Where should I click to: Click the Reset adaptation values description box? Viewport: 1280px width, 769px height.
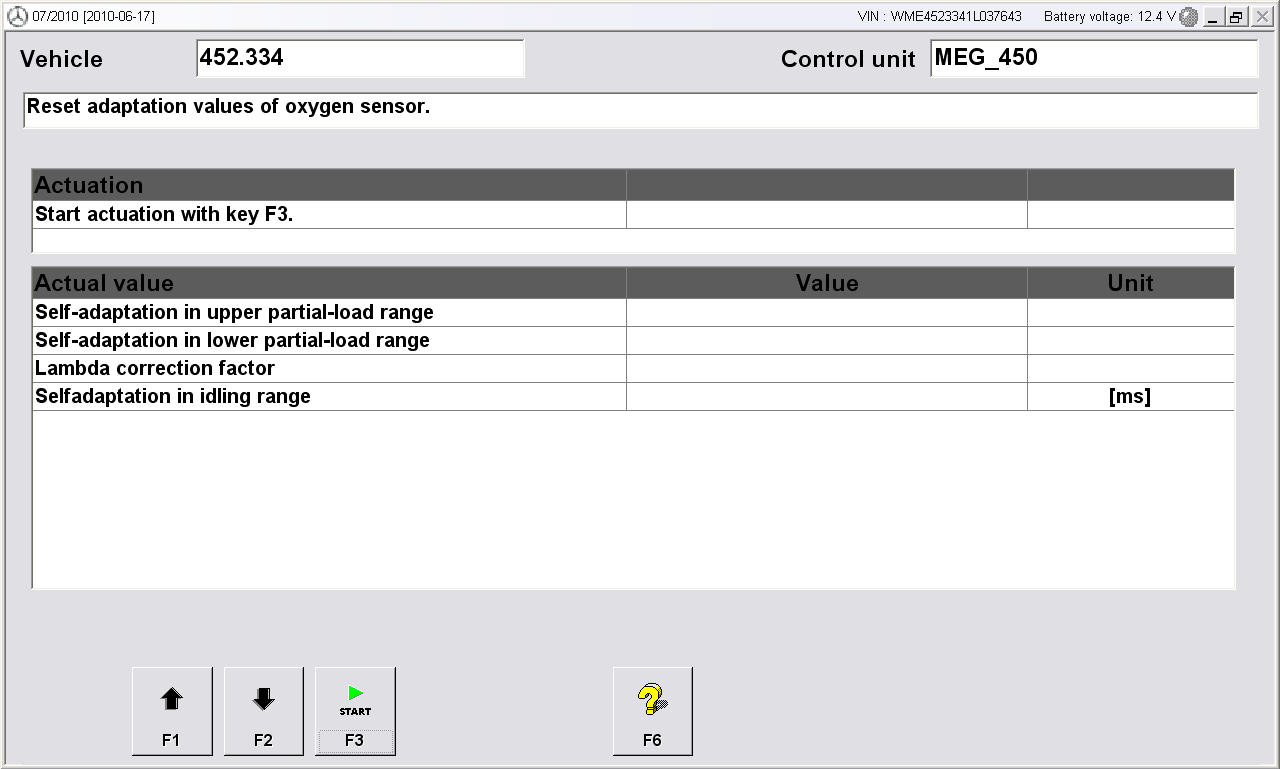(640, 110)
